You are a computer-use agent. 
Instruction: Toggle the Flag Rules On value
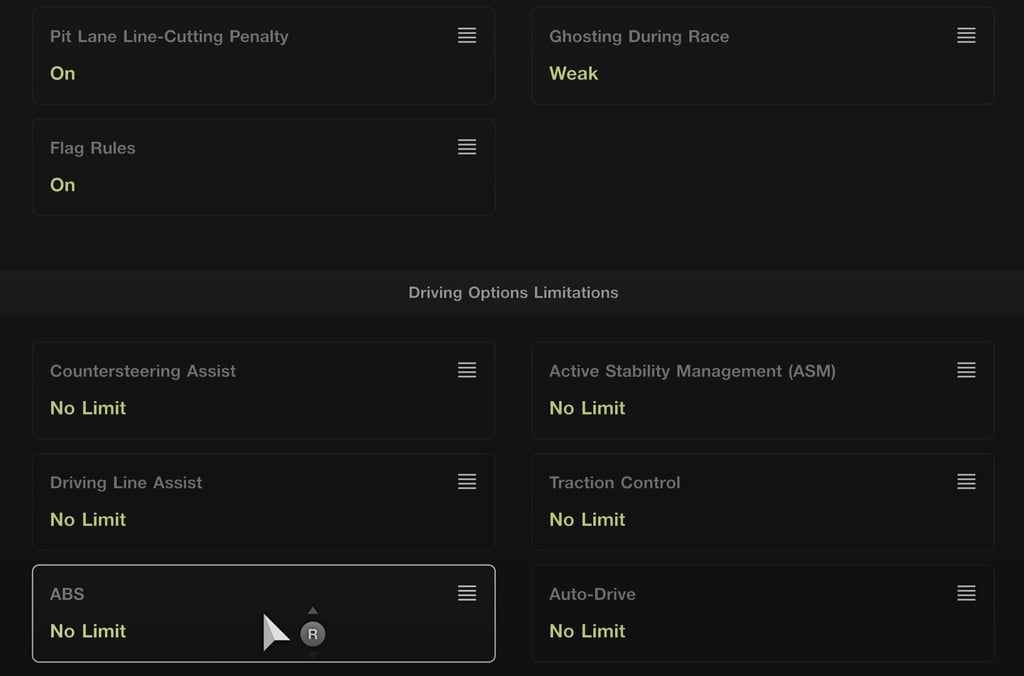coord(63,185)
